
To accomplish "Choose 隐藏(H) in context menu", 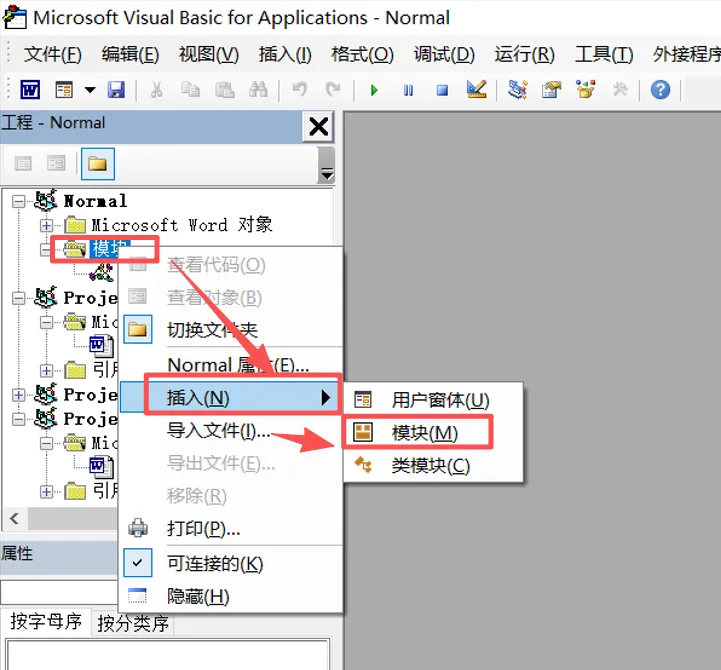I will pyautogui.click(x=231, y=596).
